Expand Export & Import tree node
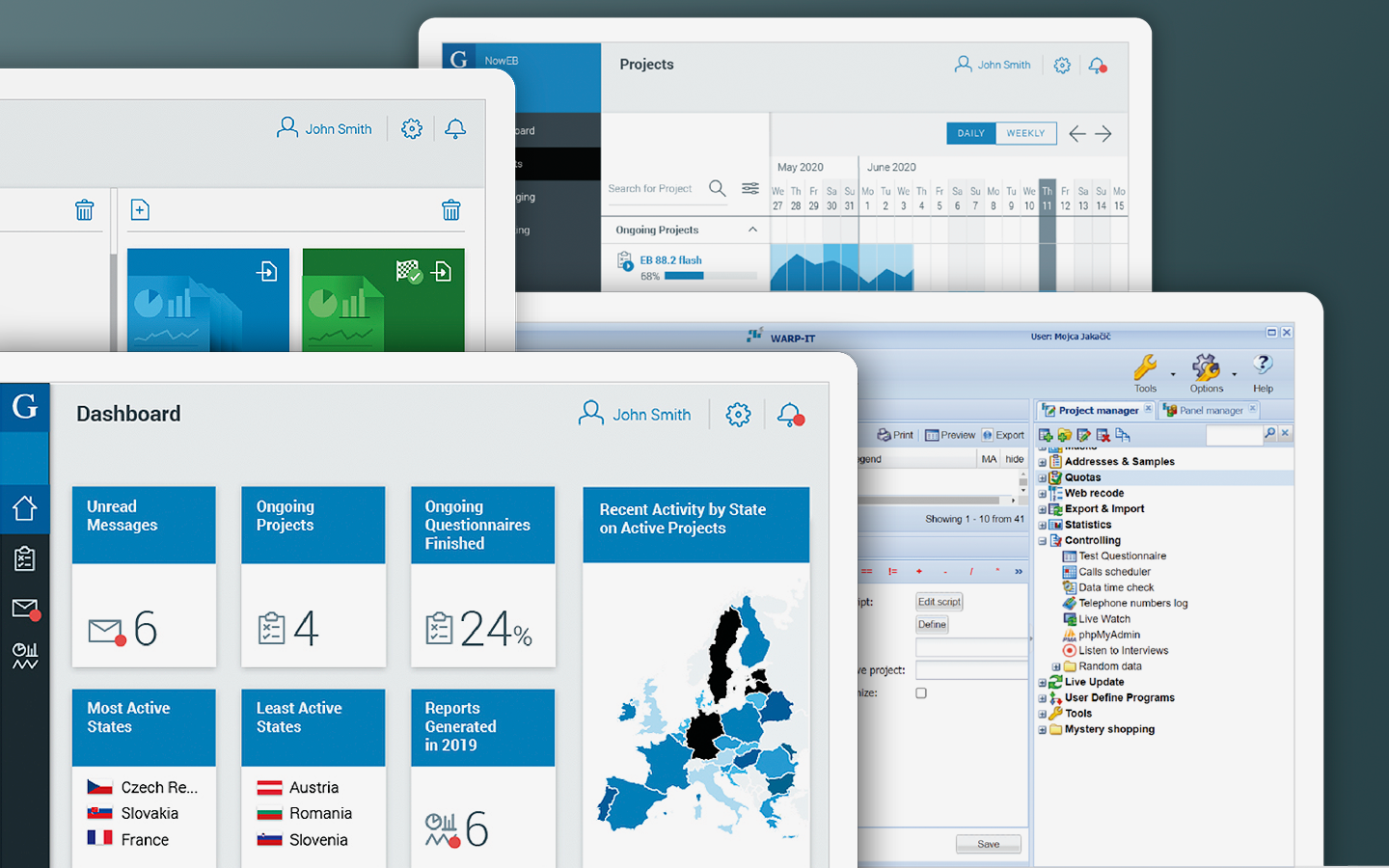Image resolution: width=1389 pixels, height=868 pixels. pos(1042,509)
